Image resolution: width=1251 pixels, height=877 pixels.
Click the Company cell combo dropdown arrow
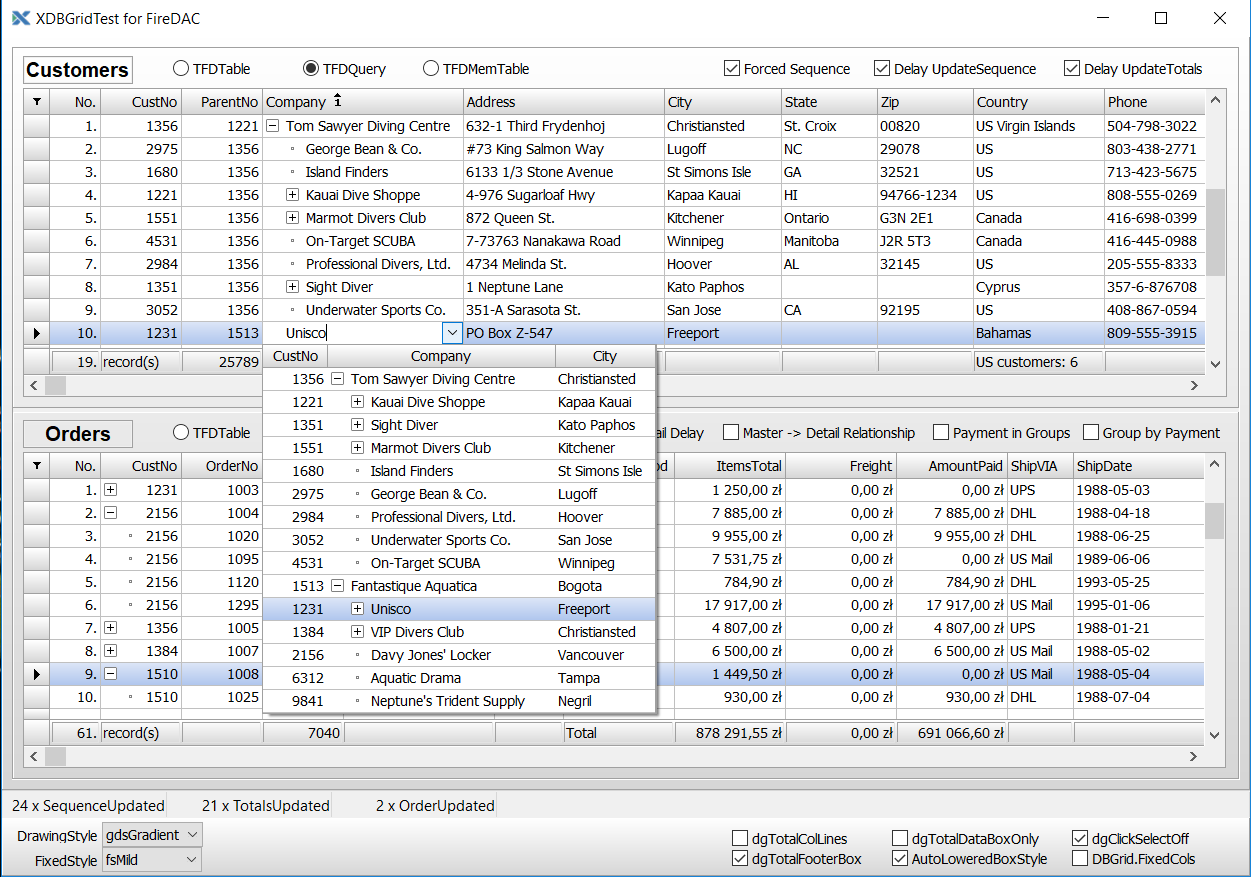pos(452,334)
